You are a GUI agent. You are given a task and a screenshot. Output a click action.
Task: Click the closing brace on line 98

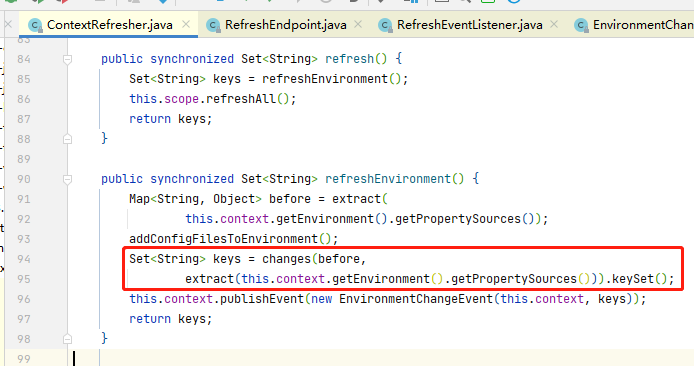point(104,339)
